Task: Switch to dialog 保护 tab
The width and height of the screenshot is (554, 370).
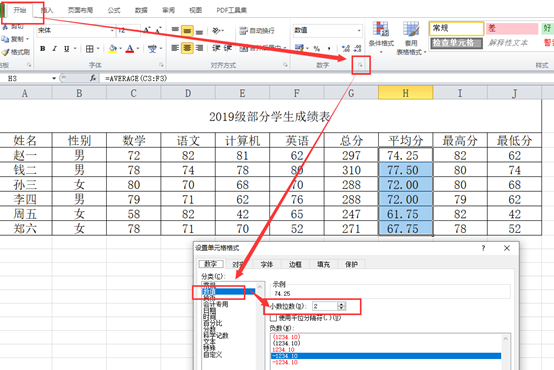Action: (x=351, y=264)
